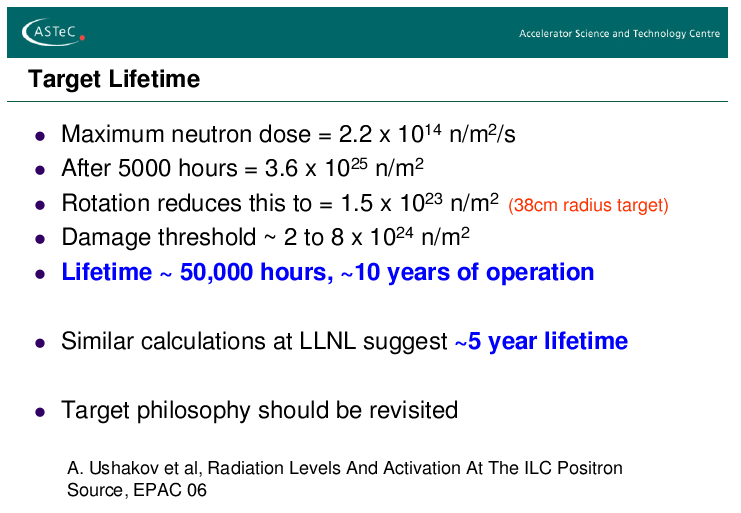Click the ASTeC logo in the header
This screenshot has width=741, height=513.
[53, 32]
